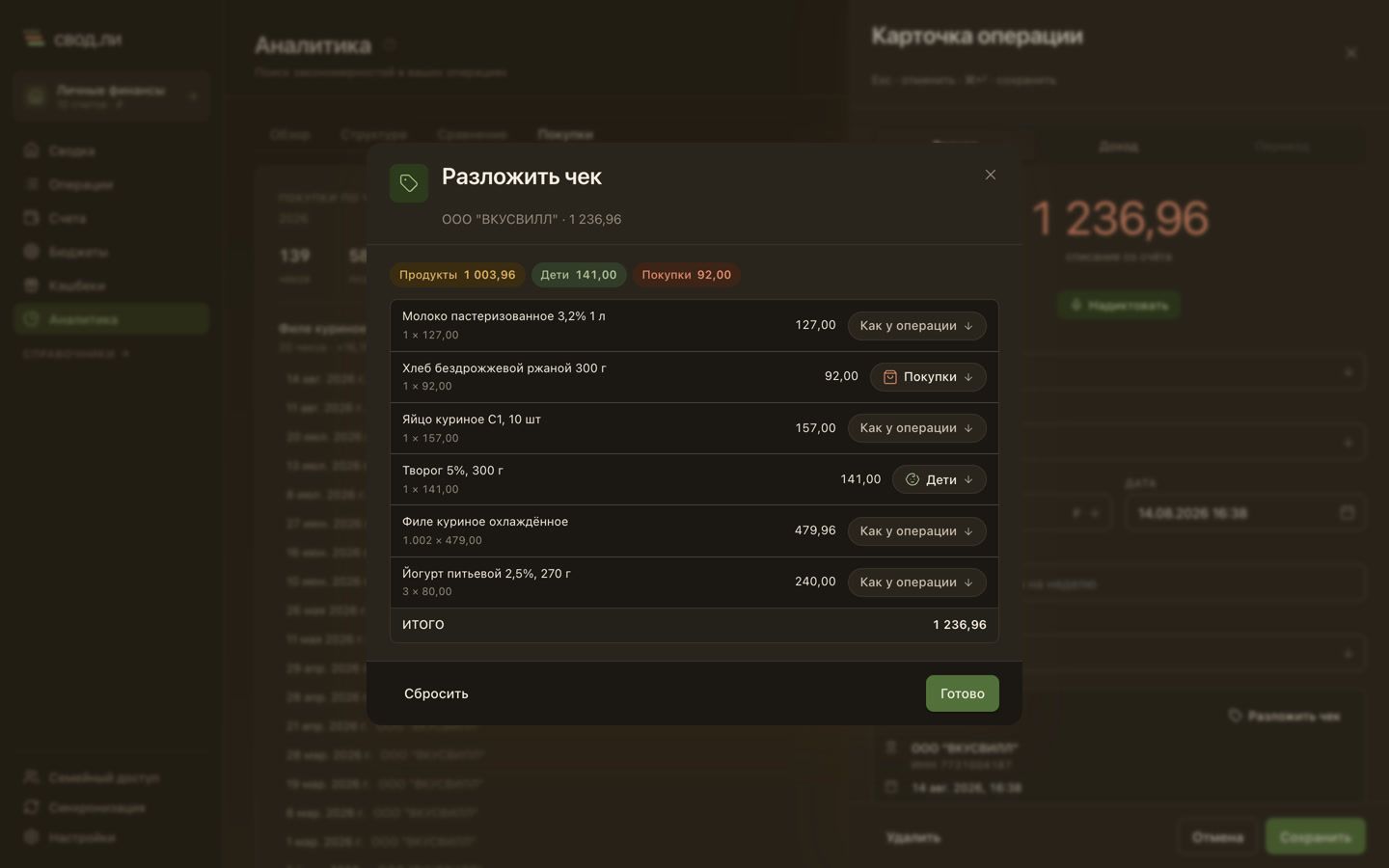Click the Операции icon in the sidebar
The width and height of the screenshot is (1389, 868).
[x=31, y=184]
